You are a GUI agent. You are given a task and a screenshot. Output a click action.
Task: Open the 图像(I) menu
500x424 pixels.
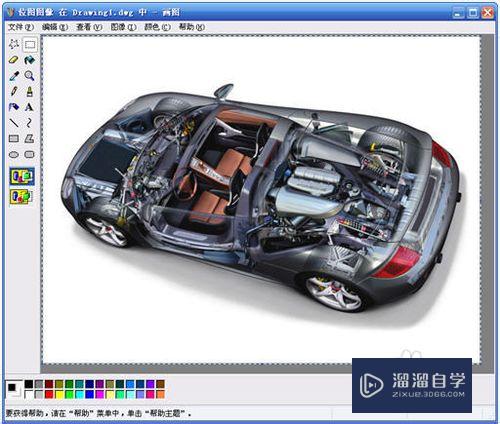(x=123, y=27)
